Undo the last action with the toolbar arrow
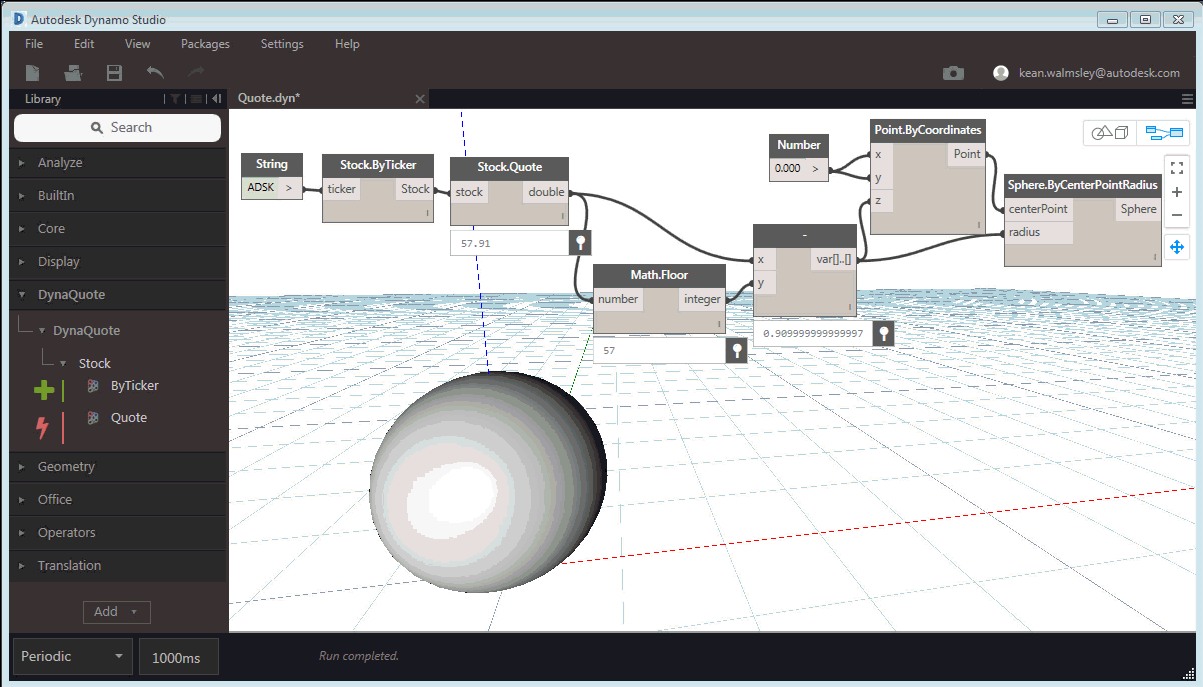Image resolution: width=1203 pixels, height=687 pixels. pos(155,72)
